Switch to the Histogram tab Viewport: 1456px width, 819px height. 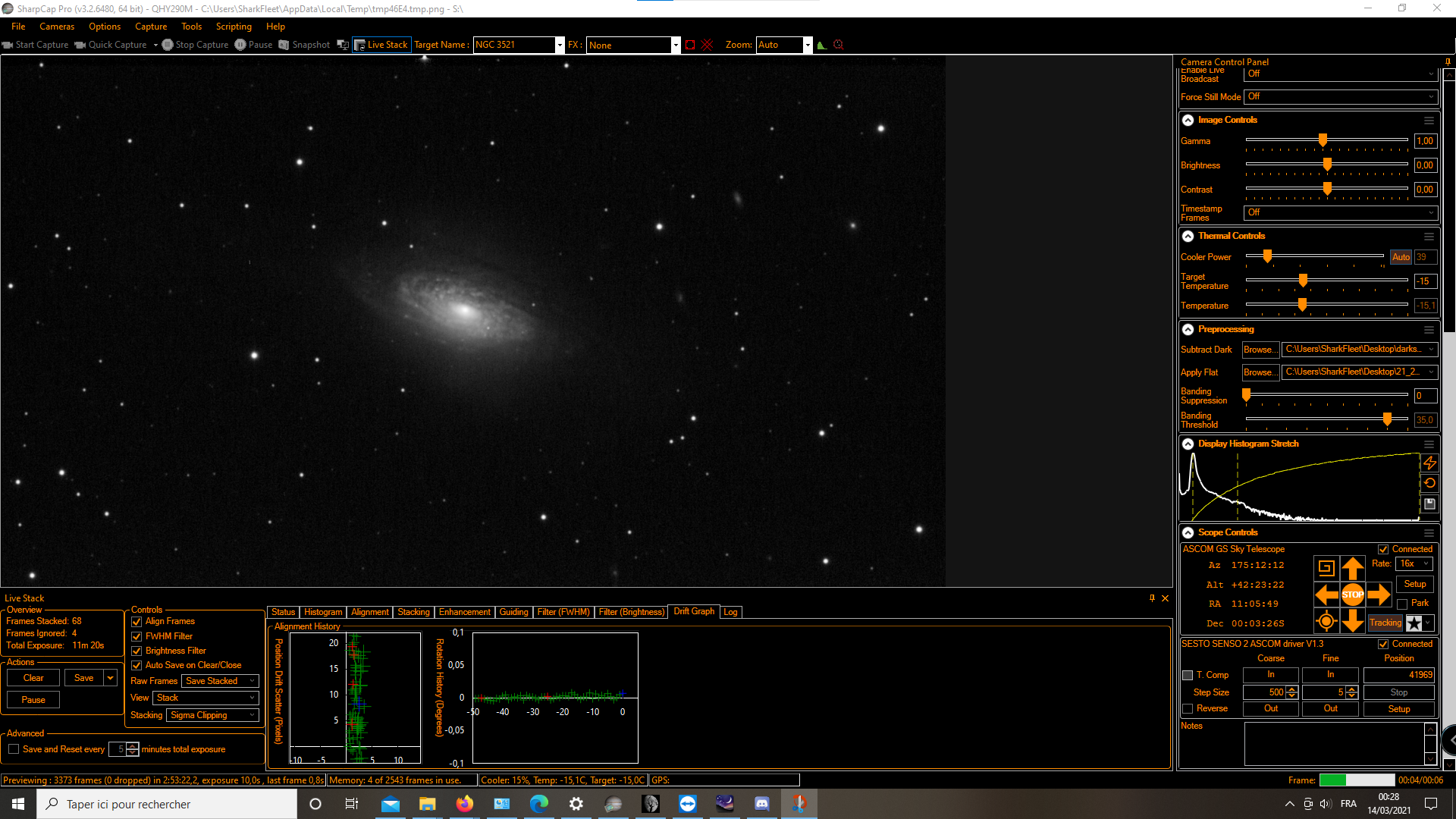click(x=323, y=612)
